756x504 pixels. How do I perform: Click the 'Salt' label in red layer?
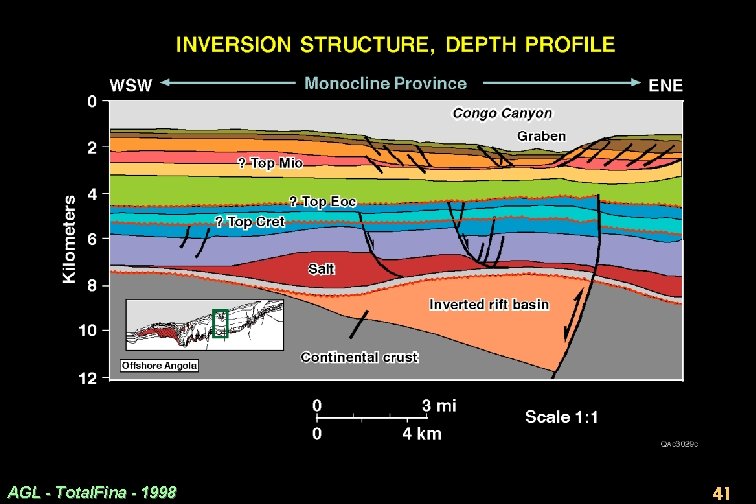click(x=321, y=269)
